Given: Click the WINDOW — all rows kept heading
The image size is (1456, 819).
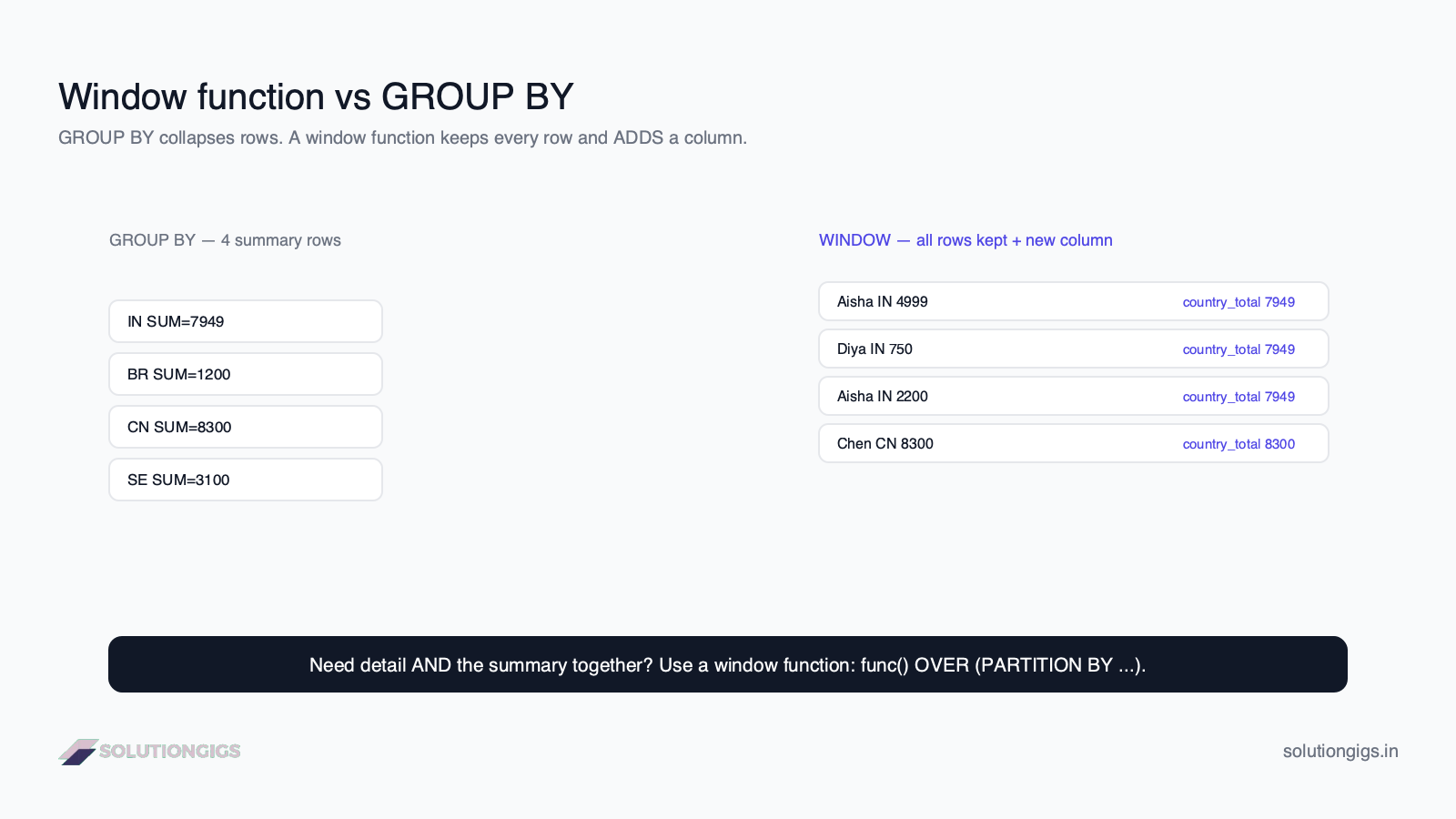Looking at the screenshot, I should [x=966, y=240].
